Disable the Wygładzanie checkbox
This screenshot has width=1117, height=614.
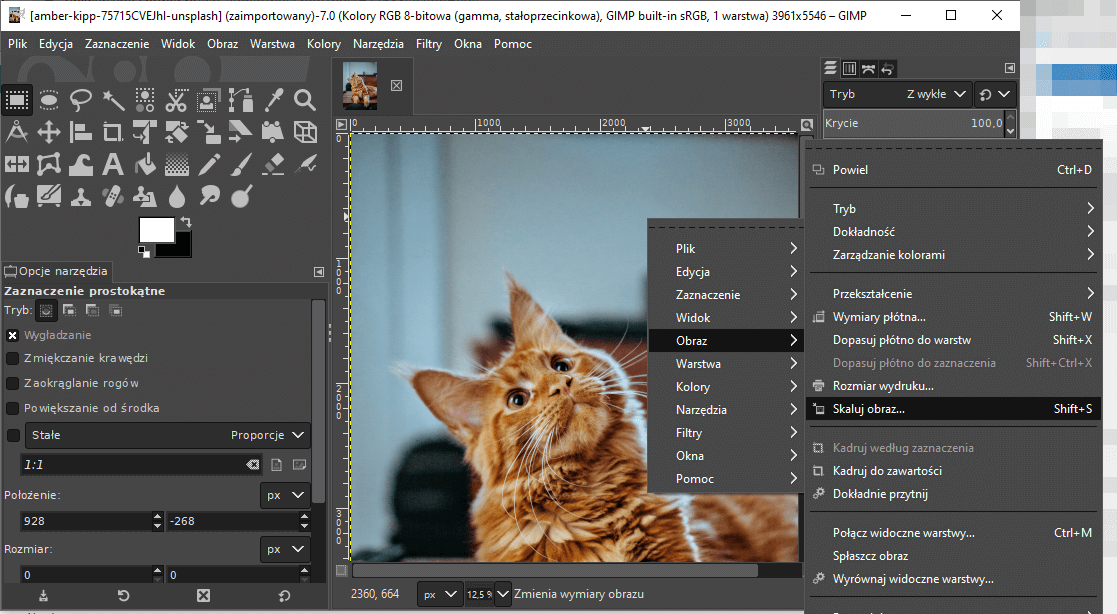(11, 335)
